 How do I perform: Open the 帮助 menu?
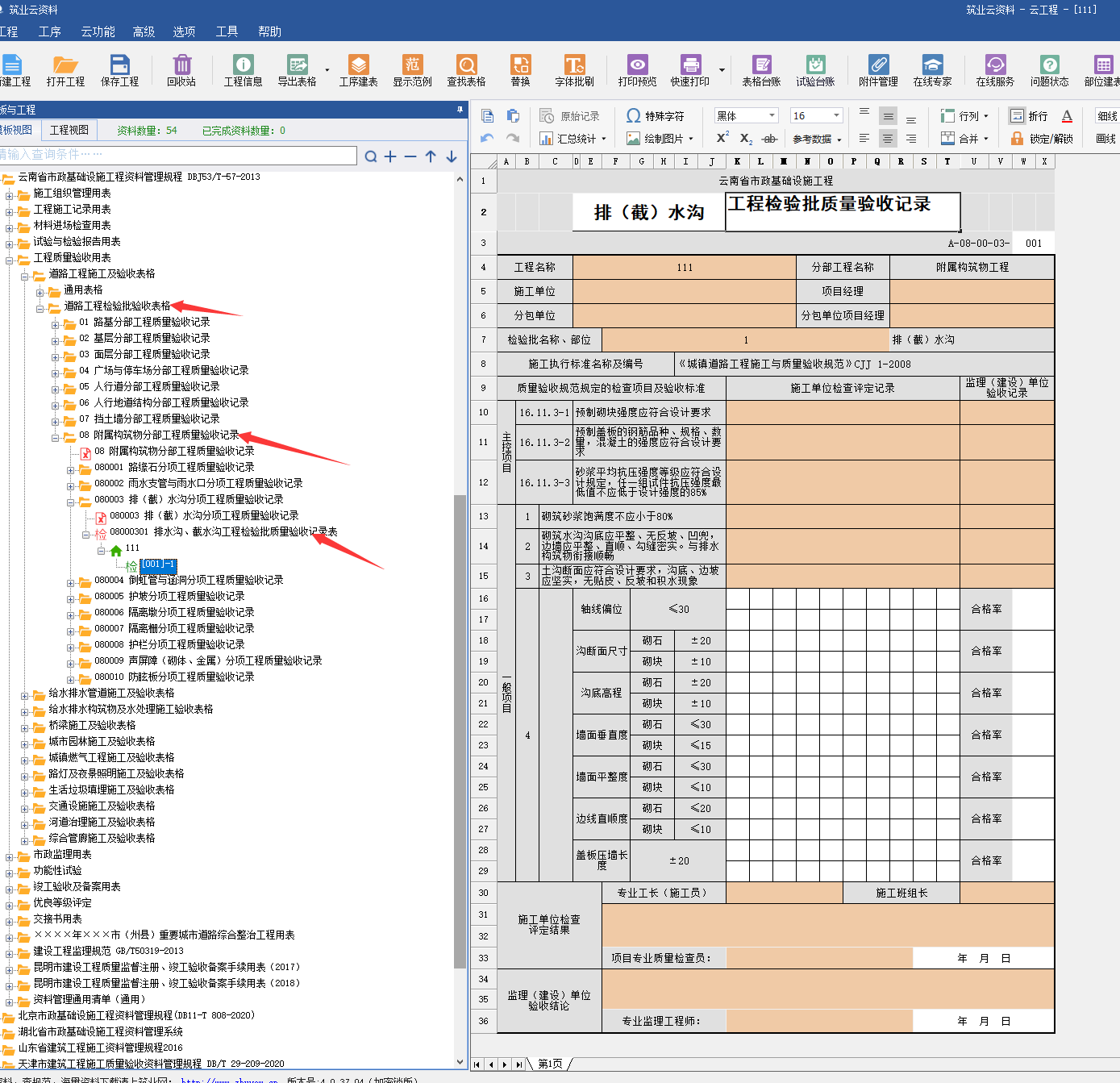pos(269,31)
